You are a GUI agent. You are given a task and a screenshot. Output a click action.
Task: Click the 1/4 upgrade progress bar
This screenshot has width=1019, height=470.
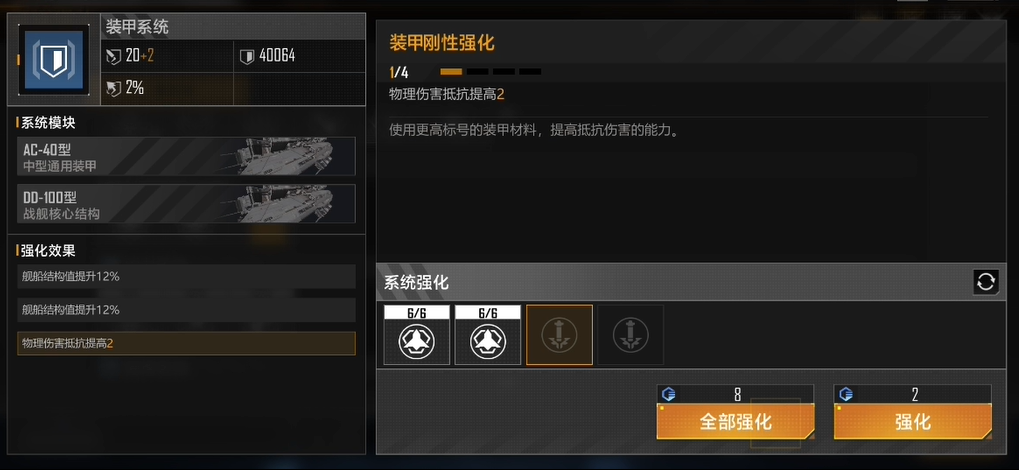491,72
